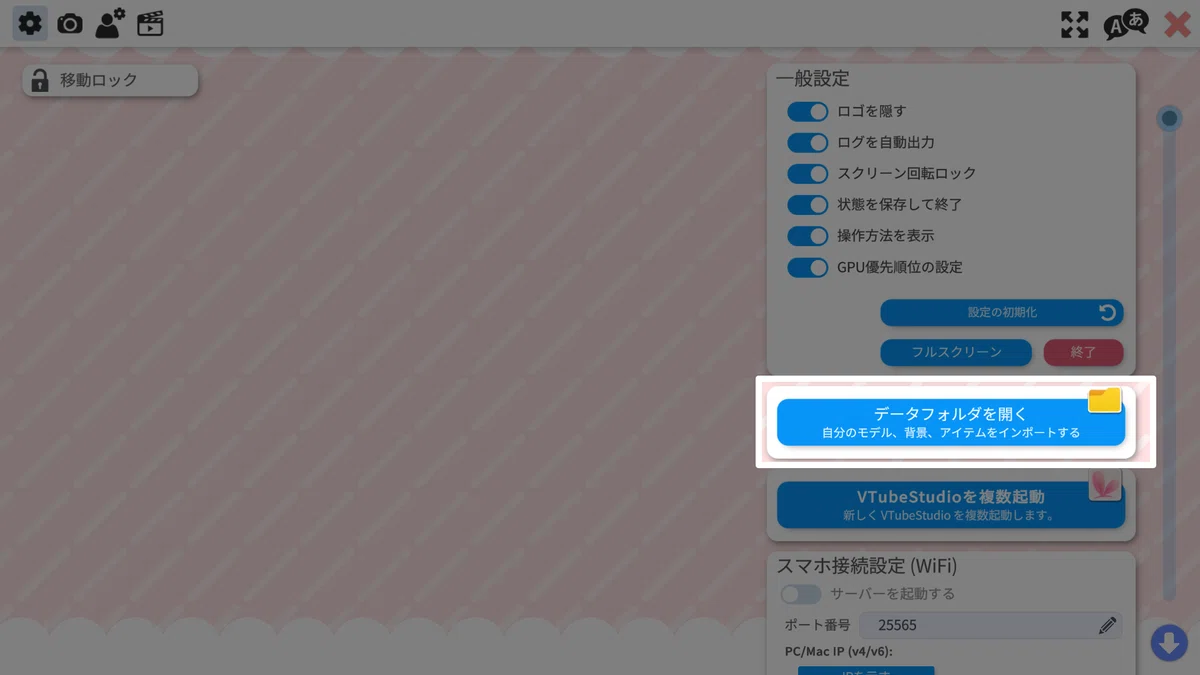Toggle スクリーン回転ロック switch
1200x675 pixels.
pos(808,173)
